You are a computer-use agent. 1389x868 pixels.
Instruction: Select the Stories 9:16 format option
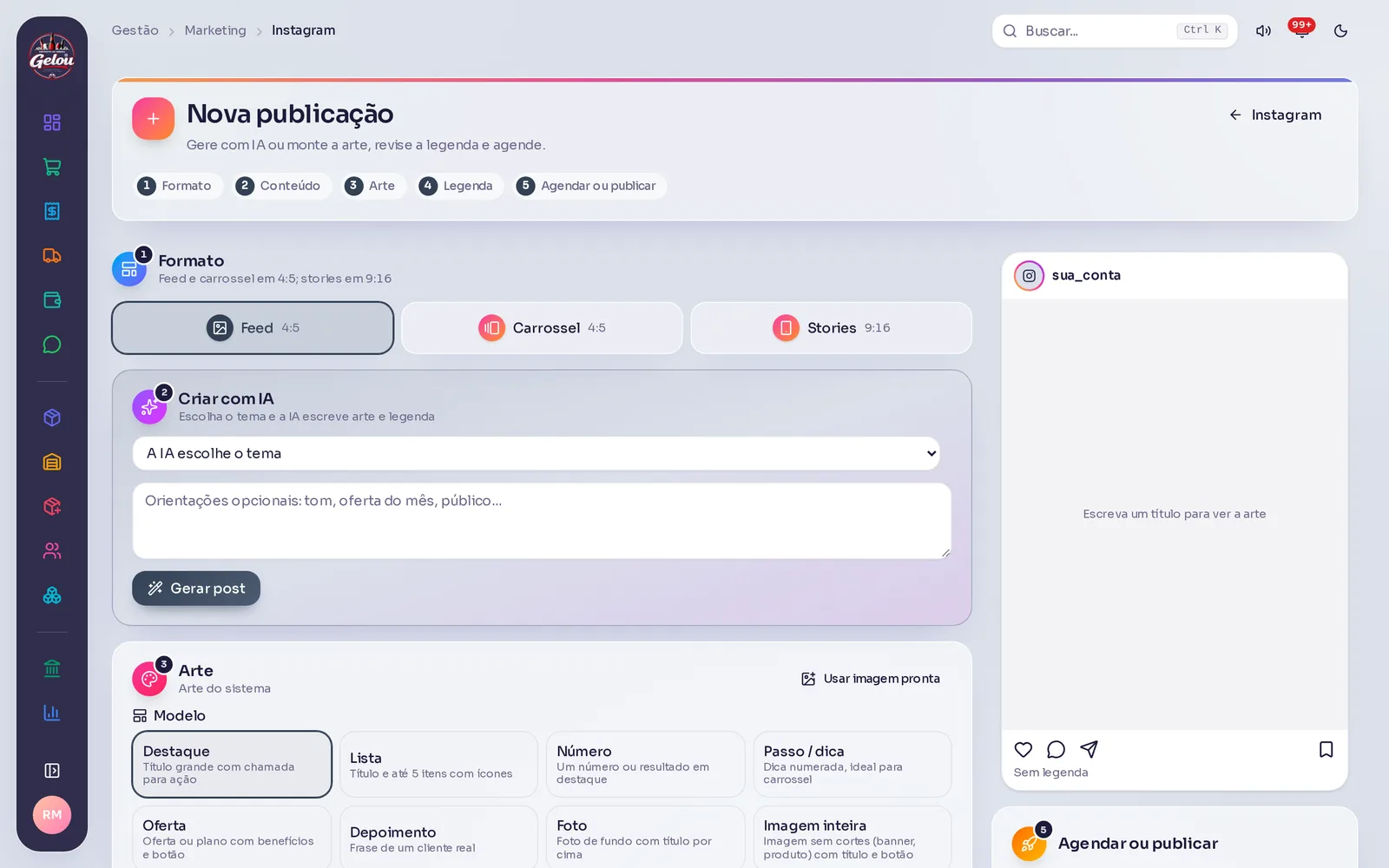pos(831,328)
